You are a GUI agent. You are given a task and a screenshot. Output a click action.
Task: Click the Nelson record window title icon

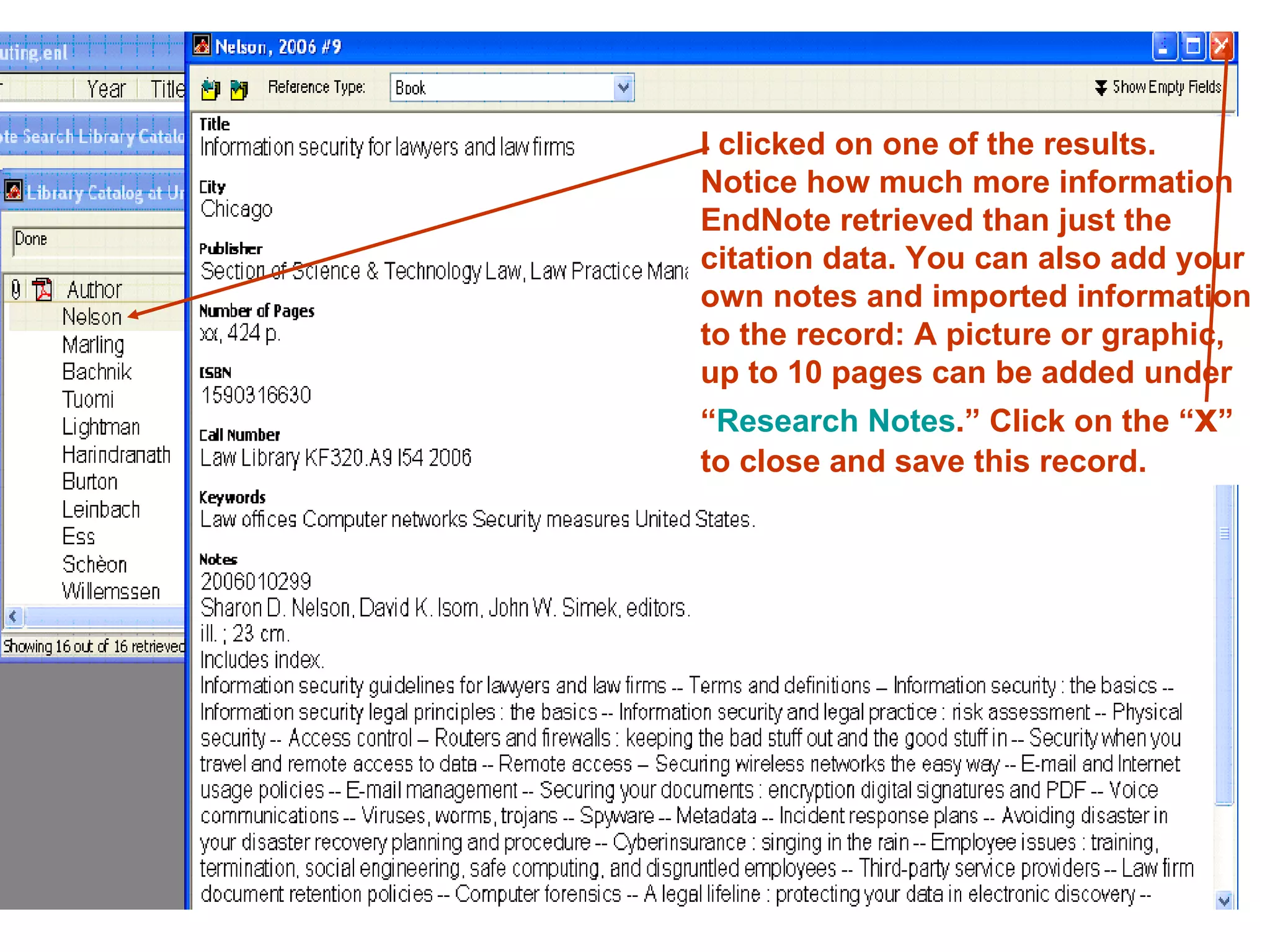click(202, 46)
